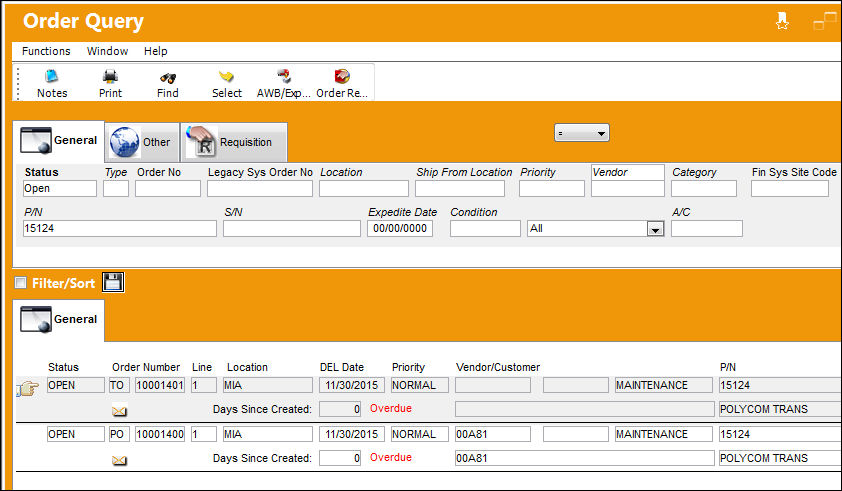This screenshot has width=842, height=491.
Task: Switch to the Requisition tab
Action: tap(234, 142)
